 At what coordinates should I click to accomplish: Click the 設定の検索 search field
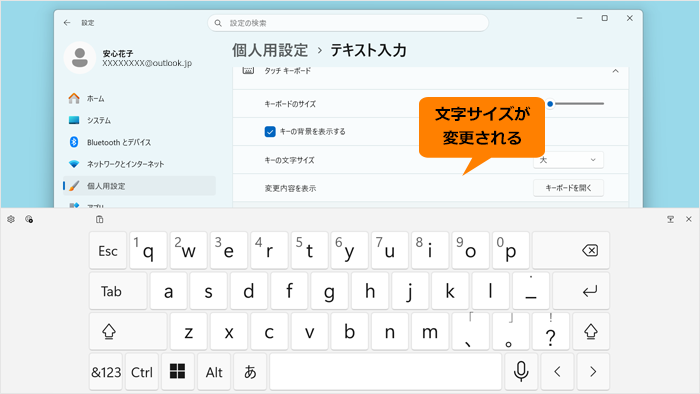point(348,23)
